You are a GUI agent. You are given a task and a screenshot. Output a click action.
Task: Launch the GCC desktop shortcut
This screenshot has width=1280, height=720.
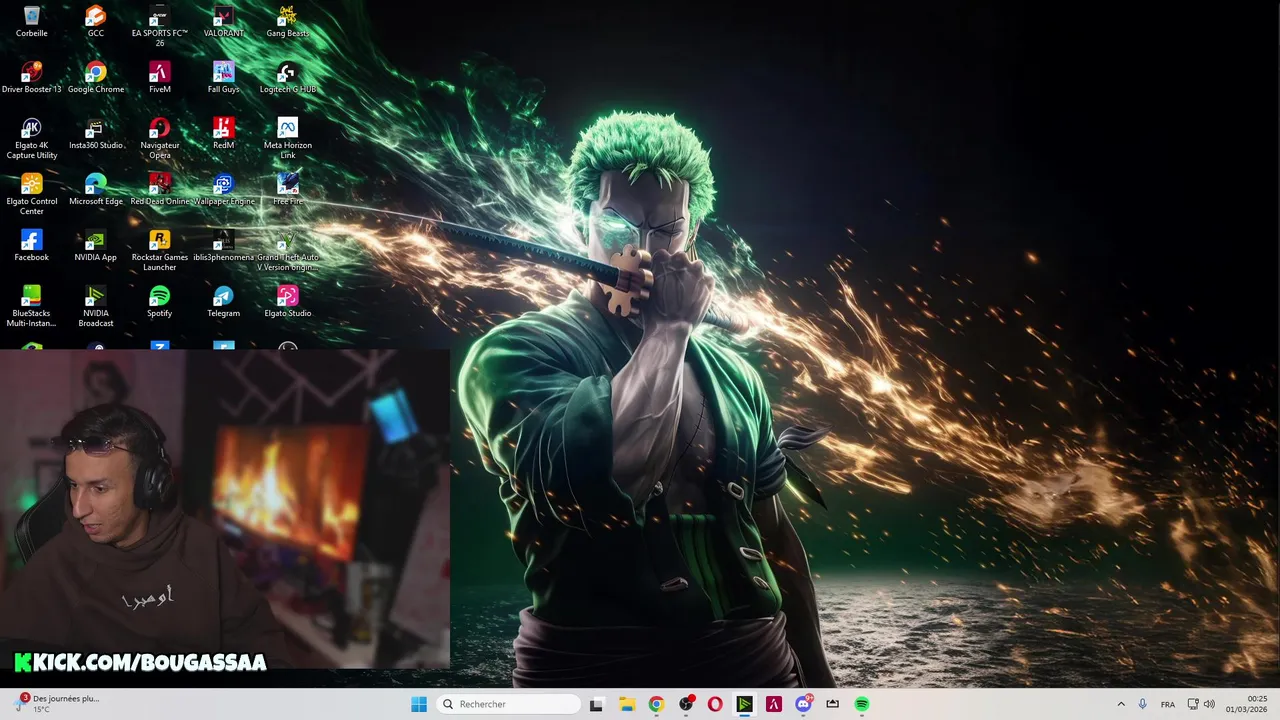pos(95,21)
